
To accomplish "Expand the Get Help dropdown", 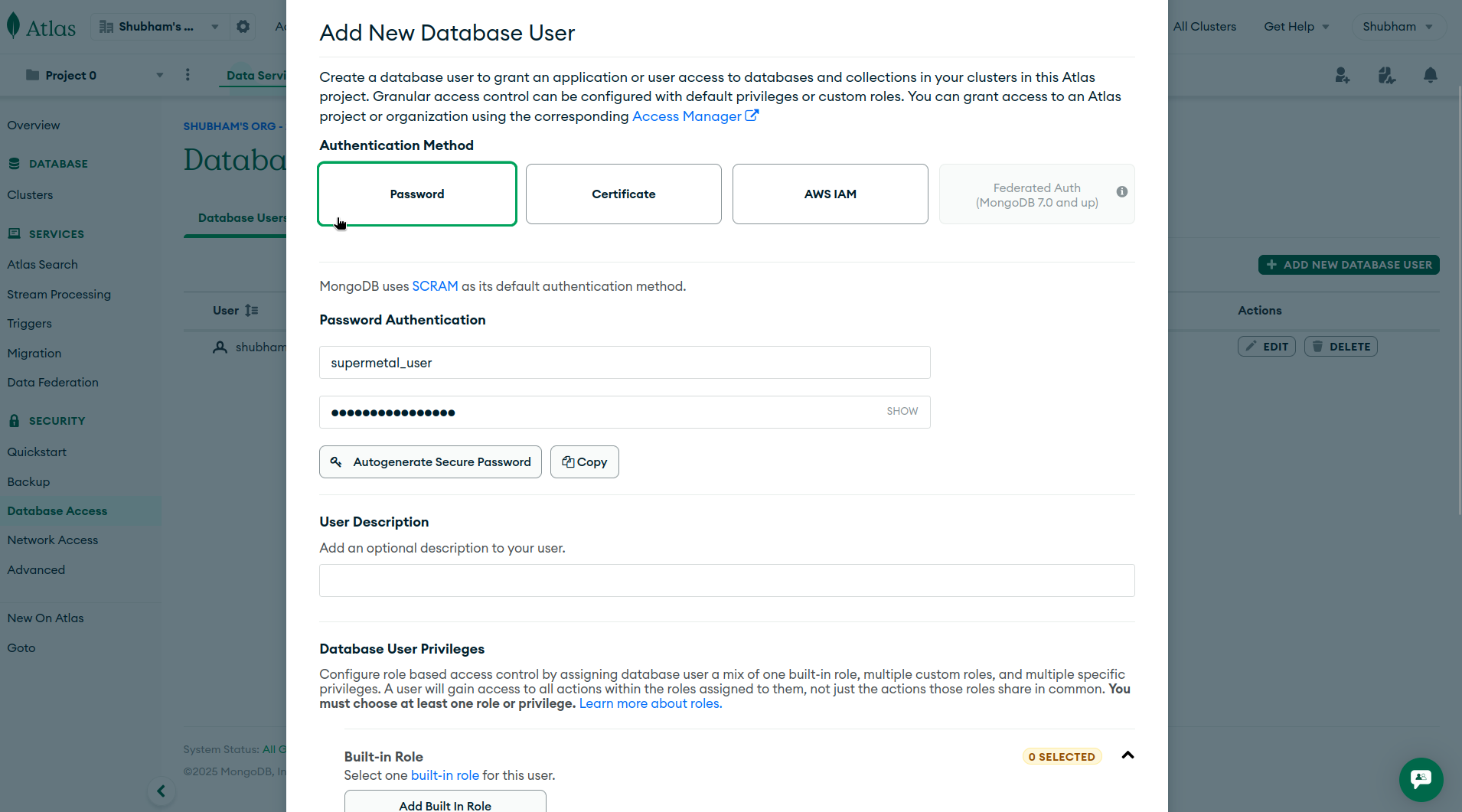I will click(1297, 26).
